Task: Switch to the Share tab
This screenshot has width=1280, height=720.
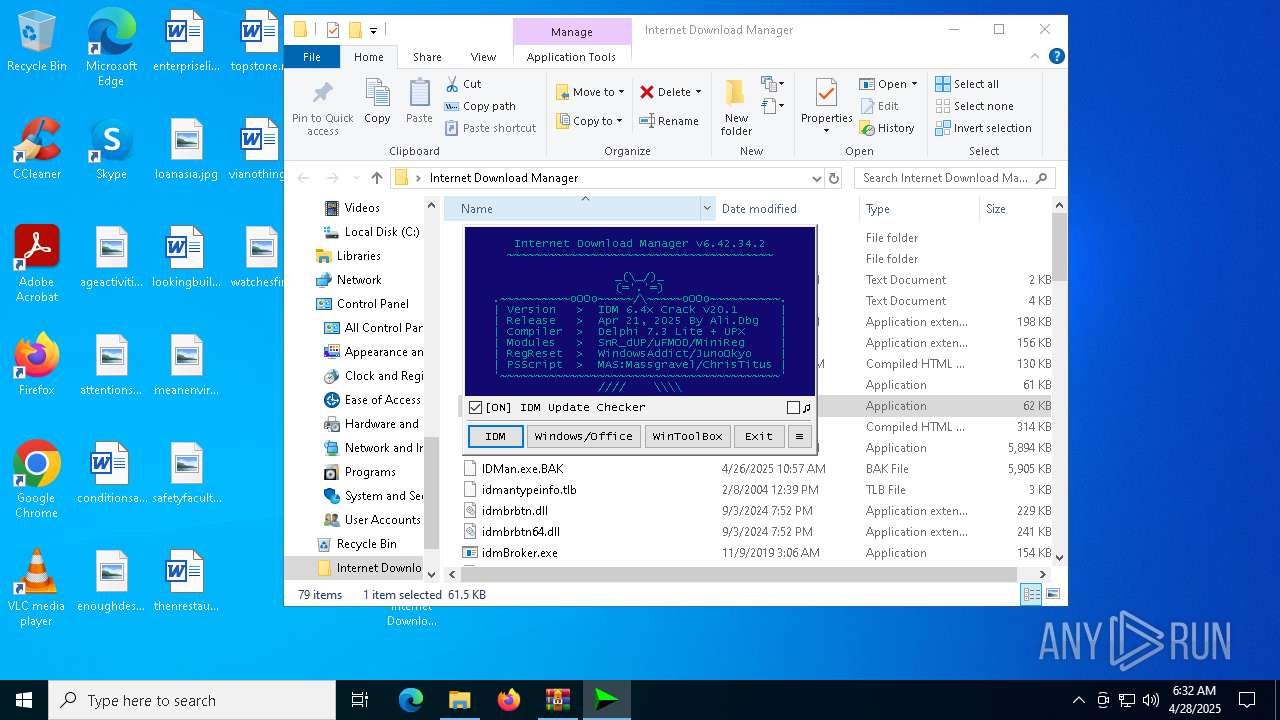Action: click(427, 57)
